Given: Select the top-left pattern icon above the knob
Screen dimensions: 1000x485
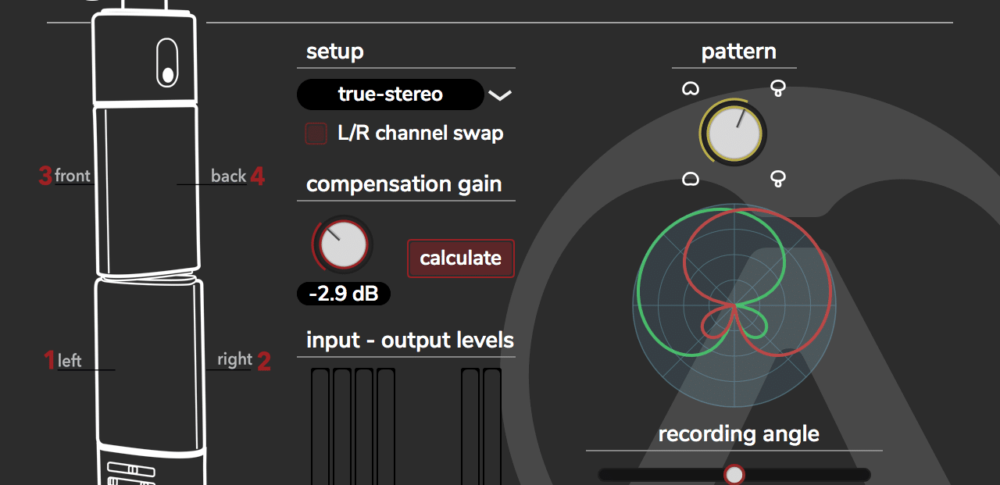Looking at the screenshot, I should 689,88.
